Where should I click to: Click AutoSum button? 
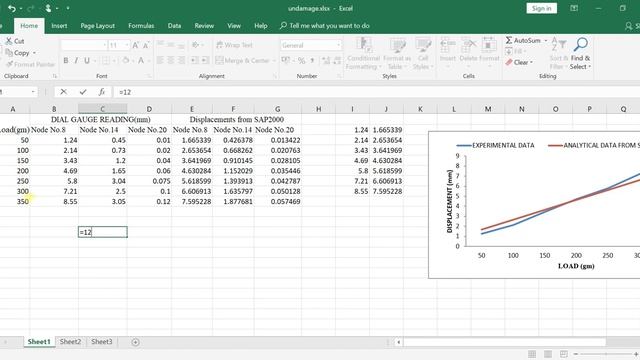click(523, 40)
